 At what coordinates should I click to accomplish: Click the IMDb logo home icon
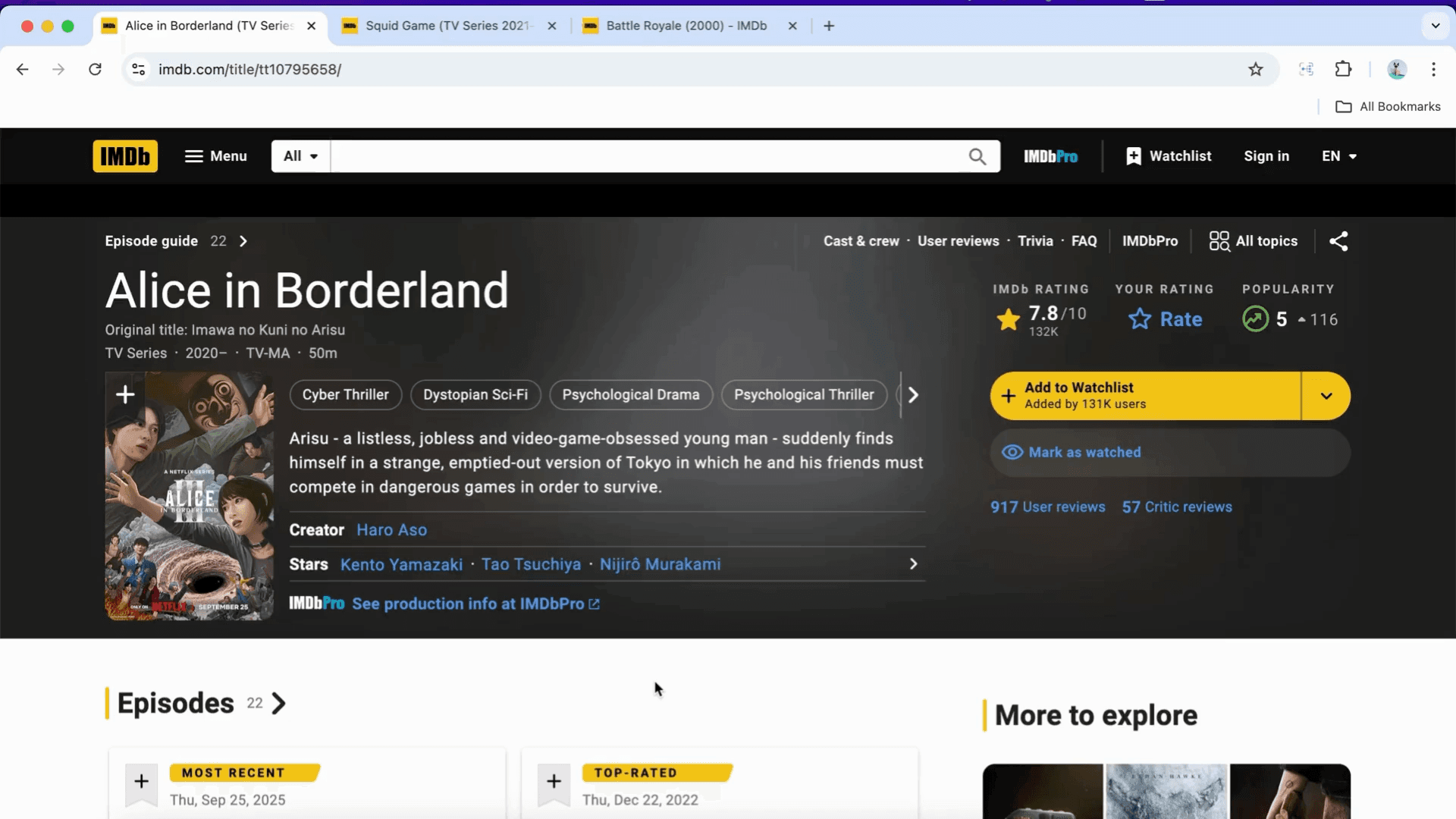pos(125,156)
